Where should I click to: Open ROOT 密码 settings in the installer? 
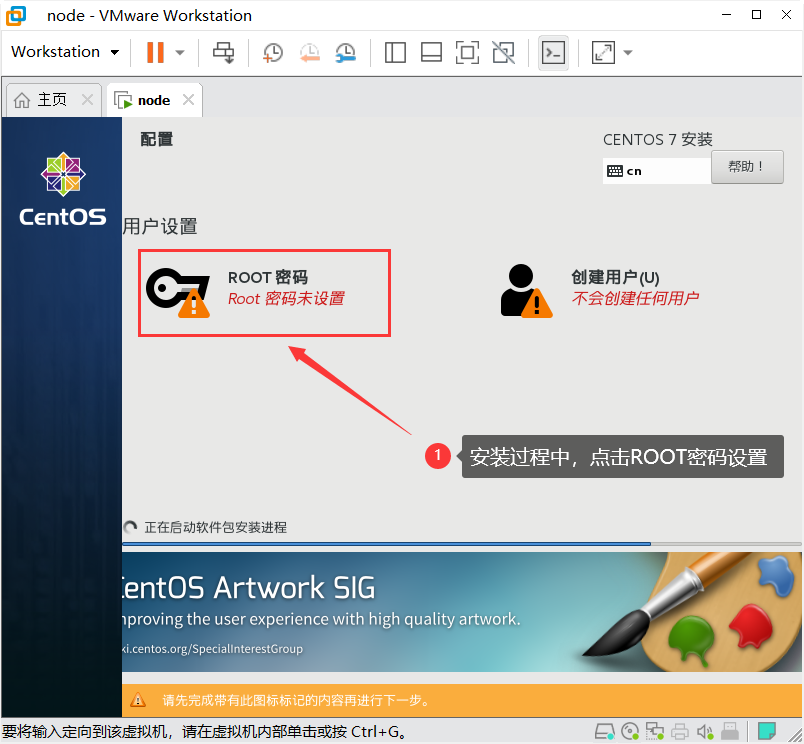(264, 292)
